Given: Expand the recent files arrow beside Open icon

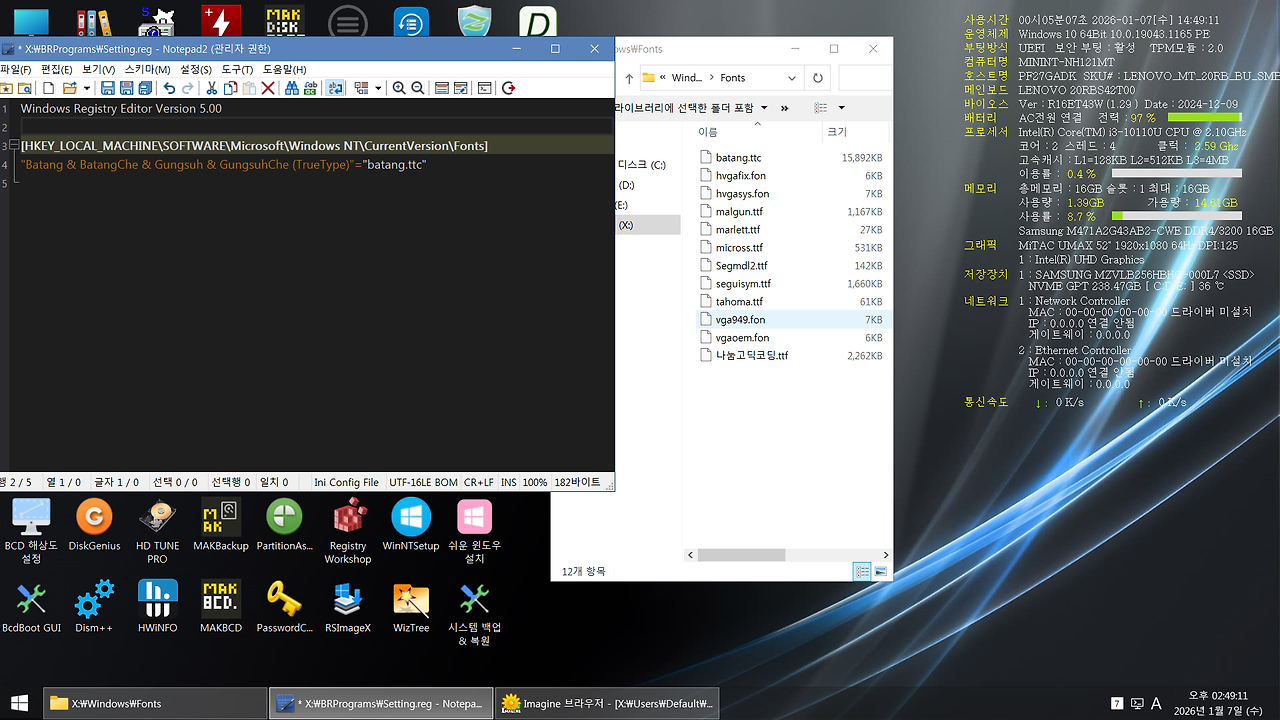Looking at the screenshot, I should click(86, 88).
